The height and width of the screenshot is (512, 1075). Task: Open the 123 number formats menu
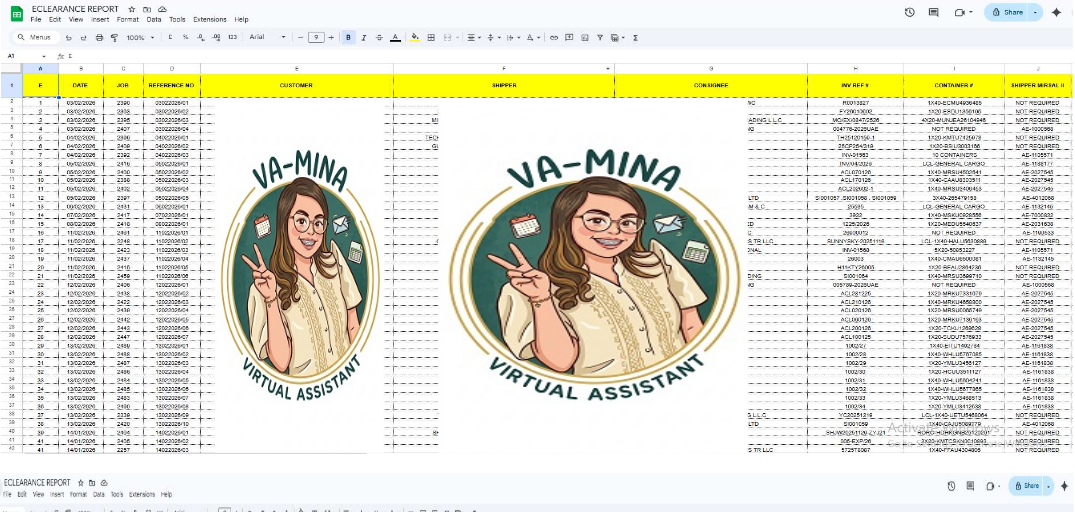232,38
